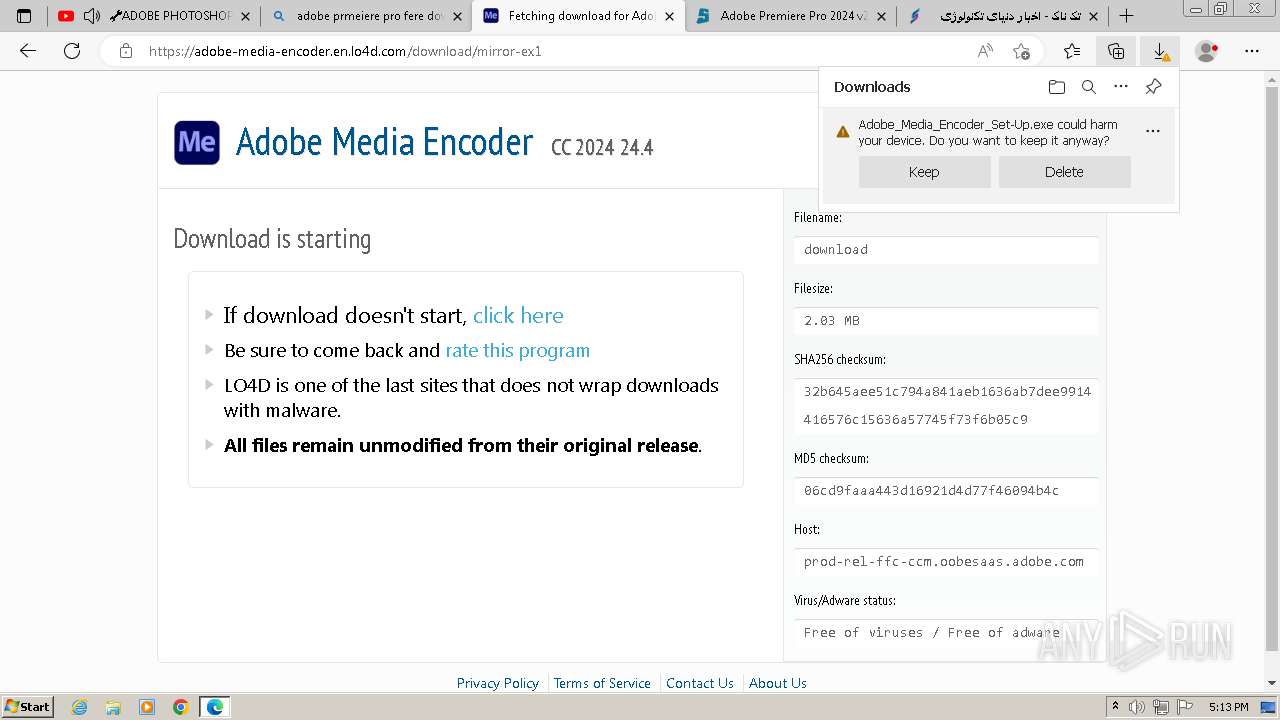Screen dimensions: 1280x720
Task: Click the 'Download is starting' heading
Action: coord(272,238)
